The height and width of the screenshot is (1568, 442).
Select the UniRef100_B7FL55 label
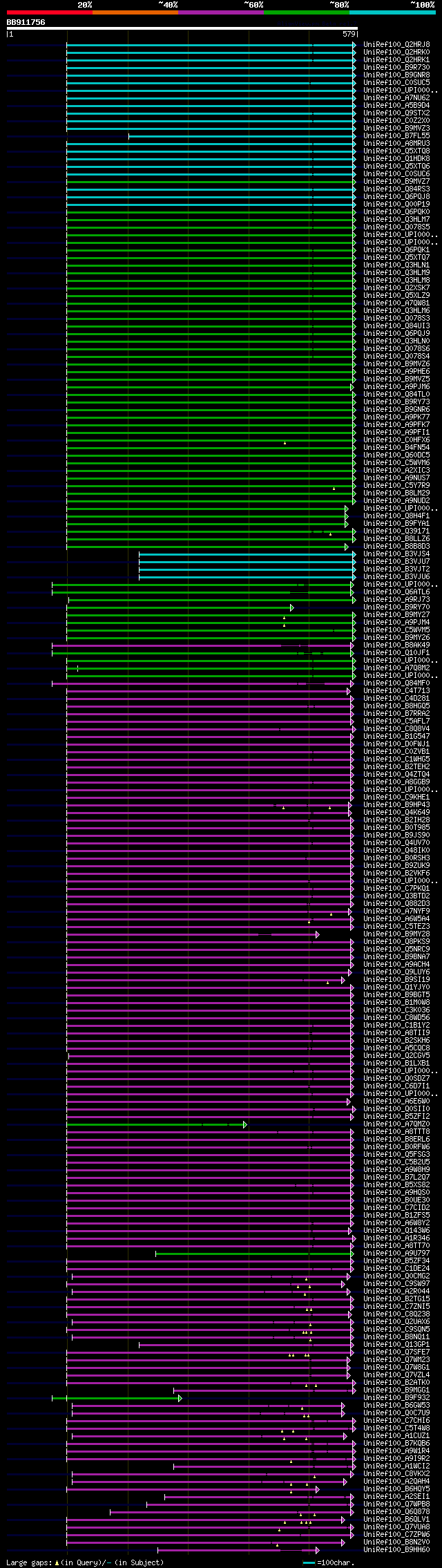tap(396, 135)
